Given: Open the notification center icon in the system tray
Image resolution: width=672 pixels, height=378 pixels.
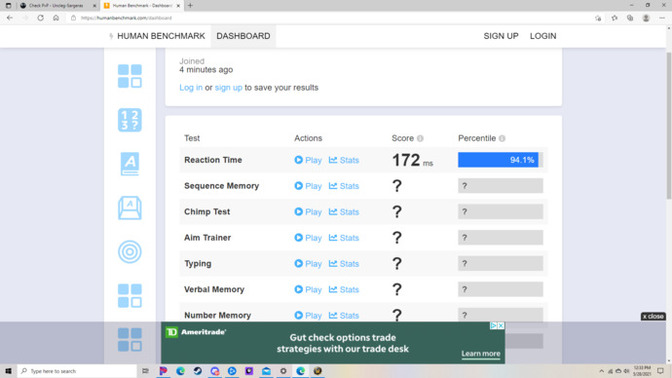Looking at the screenshot, I should (661, 371).
